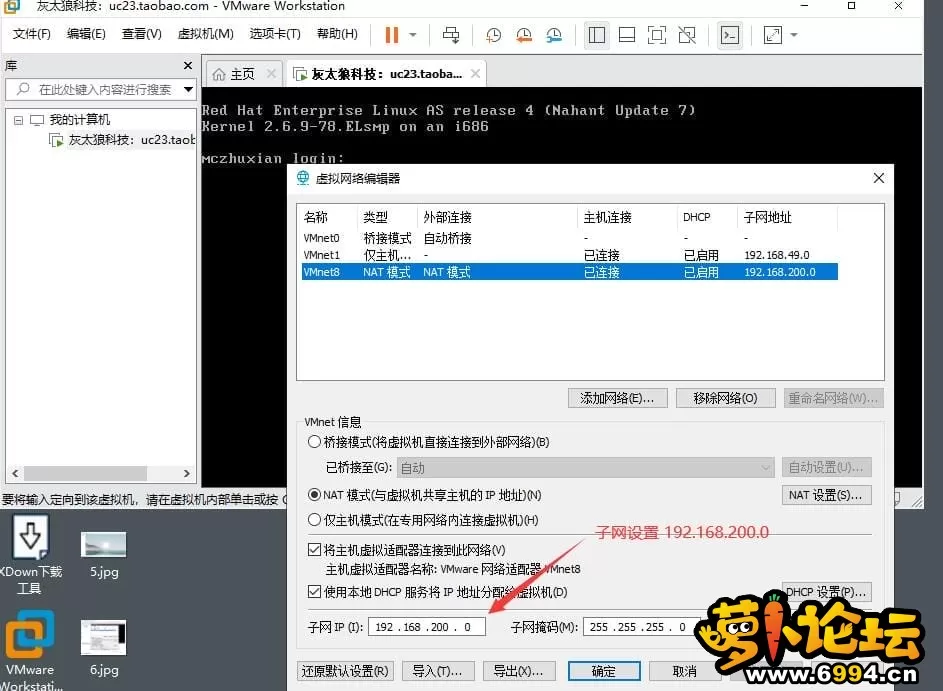Open the library search dropdown arrow
943x691 pixels.
(x=188, y=90)
